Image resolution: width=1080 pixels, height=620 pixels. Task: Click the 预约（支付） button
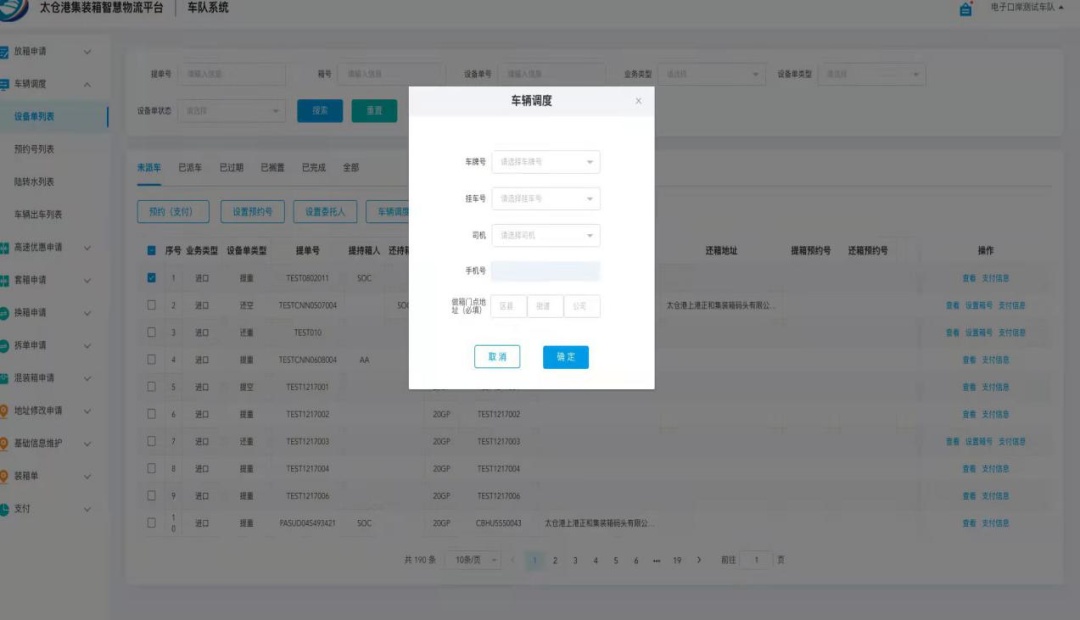tap(173, 211)
